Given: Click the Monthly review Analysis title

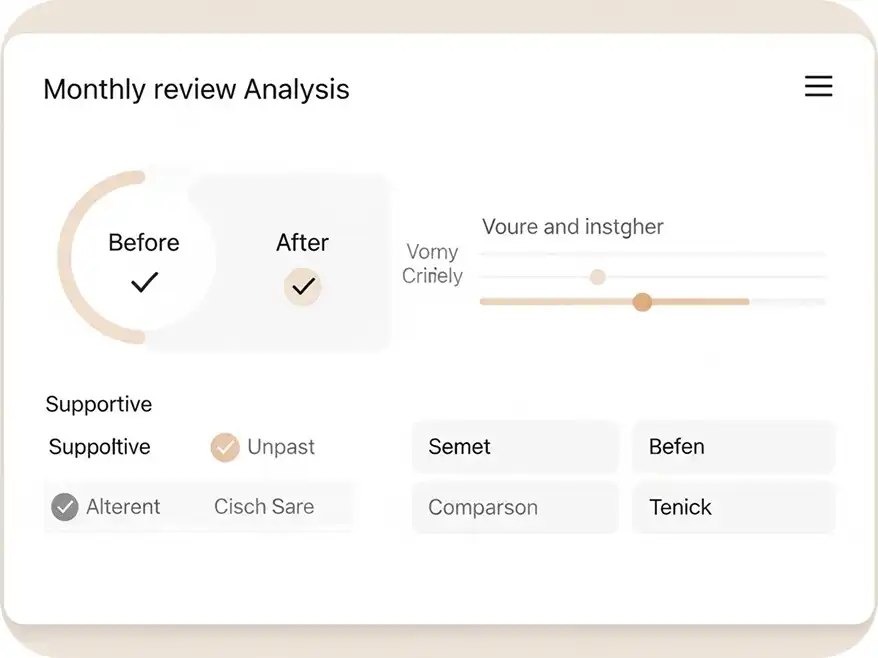Looking at the screenshot, I should [x=196, y=89].
